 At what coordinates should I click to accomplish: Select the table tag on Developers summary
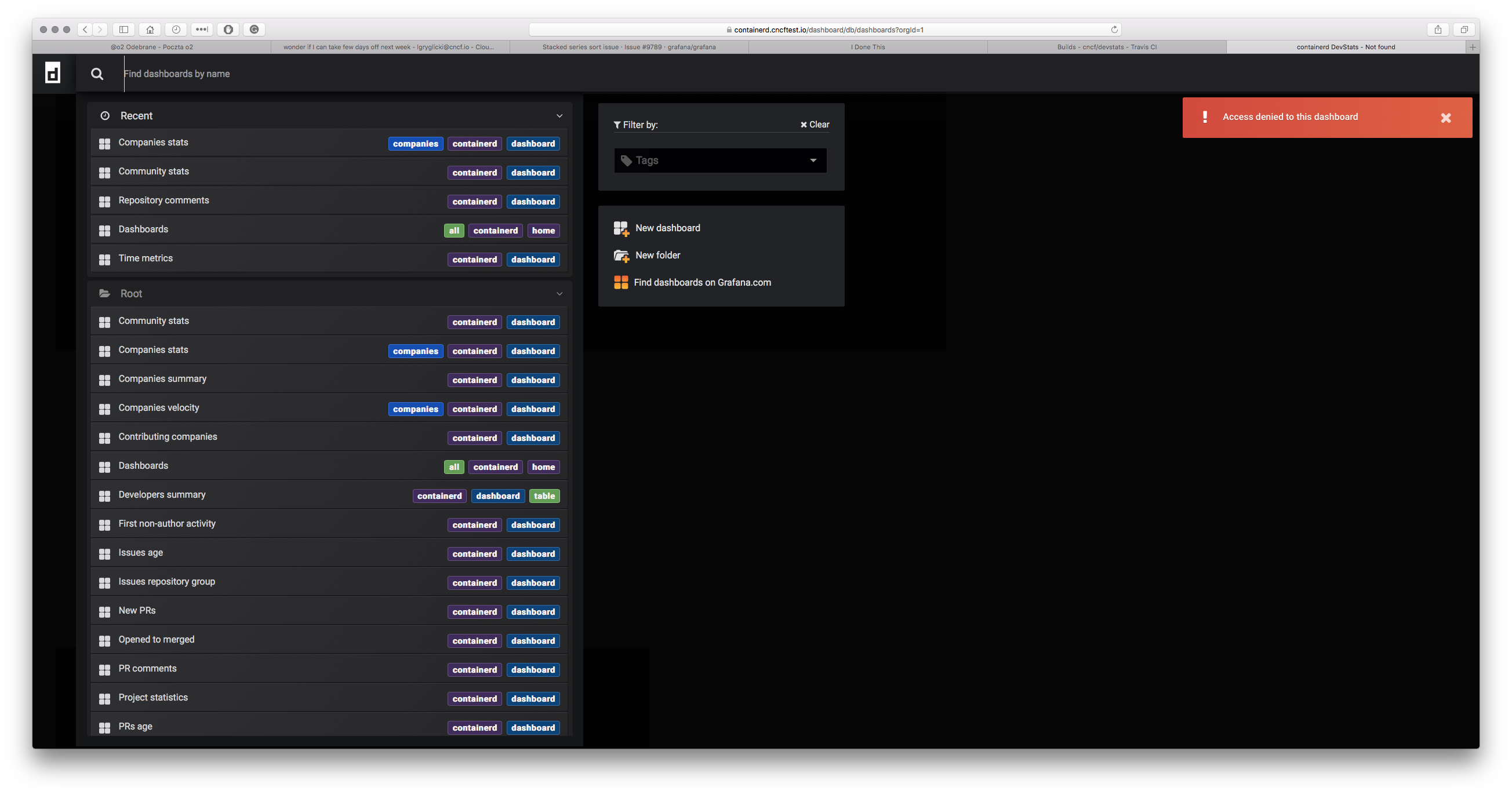coord(544,496)
